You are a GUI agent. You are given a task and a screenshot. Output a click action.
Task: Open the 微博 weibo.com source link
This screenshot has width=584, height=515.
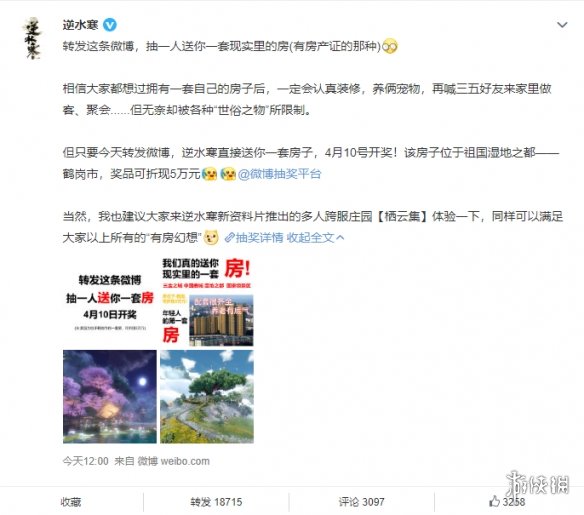(174, 461)
